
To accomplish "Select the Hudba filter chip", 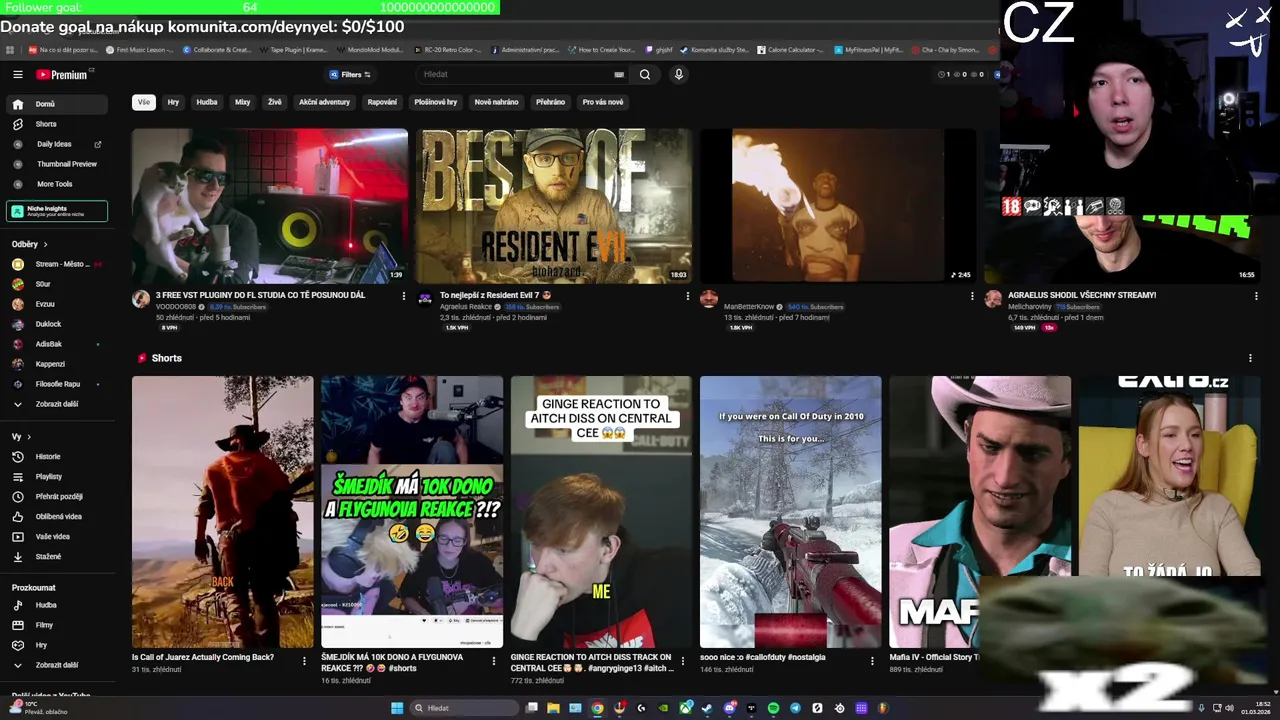I will (207, 102).
